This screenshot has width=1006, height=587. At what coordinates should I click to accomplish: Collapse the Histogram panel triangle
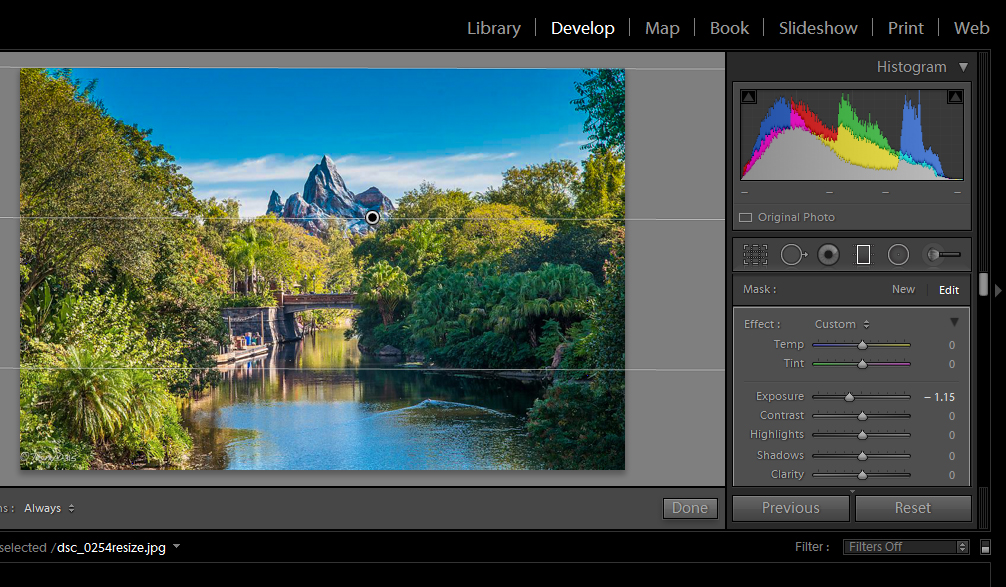pyautogui.click(x=963, y=67)
